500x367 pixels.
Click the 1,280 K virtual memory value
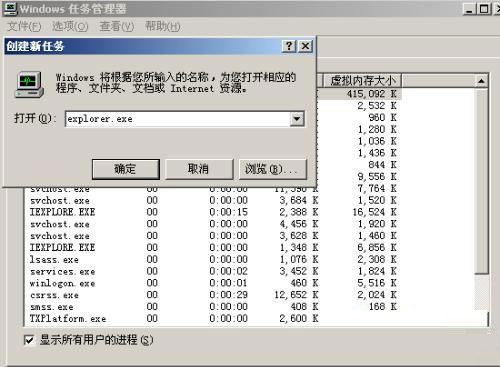[377, 129]
